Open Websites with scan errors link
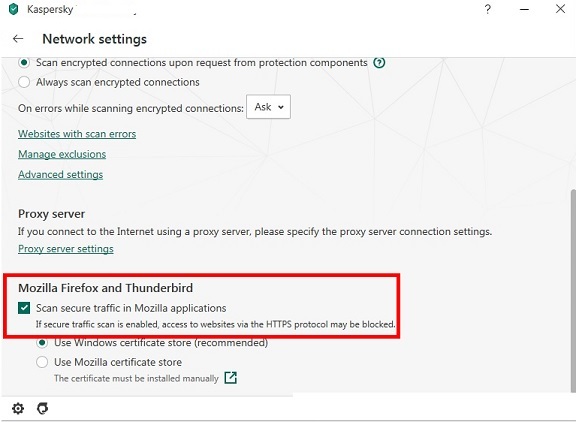This screenshot has width=576, height=422. [x=77, y=134]
